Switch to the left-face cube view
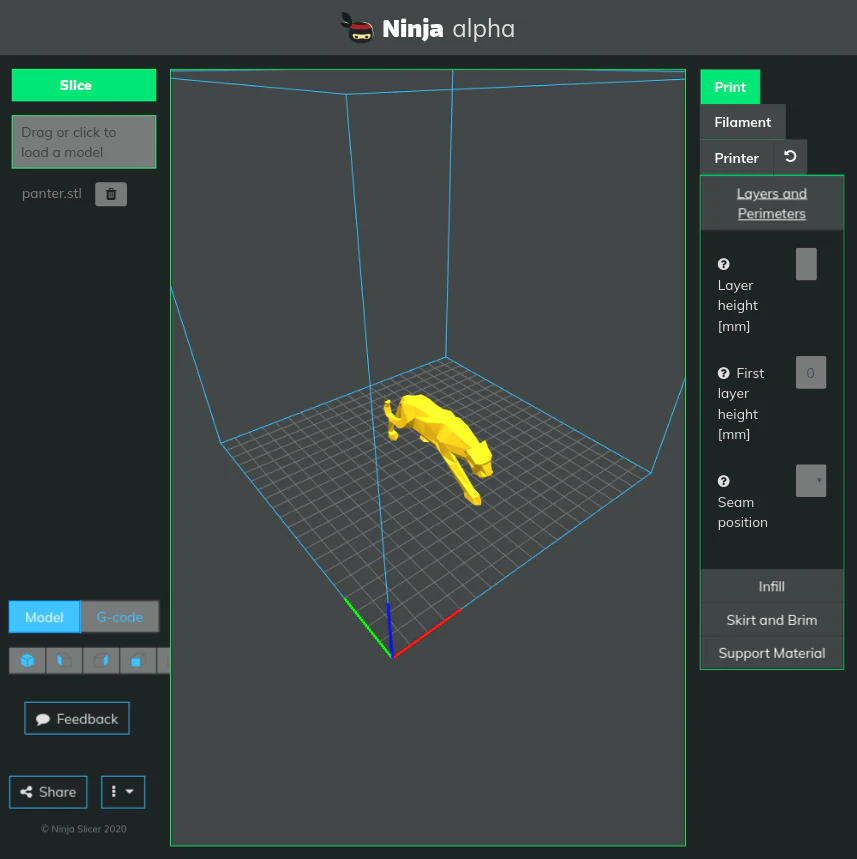The width and height of the screenshot is (857, 859). [x=64, y=661]
